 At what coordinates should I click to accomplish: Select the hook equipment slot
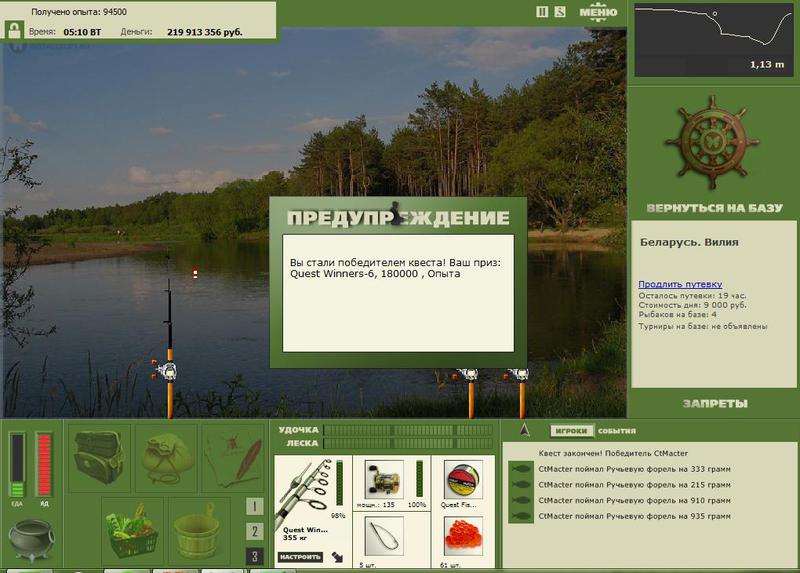tap(384, 536)
